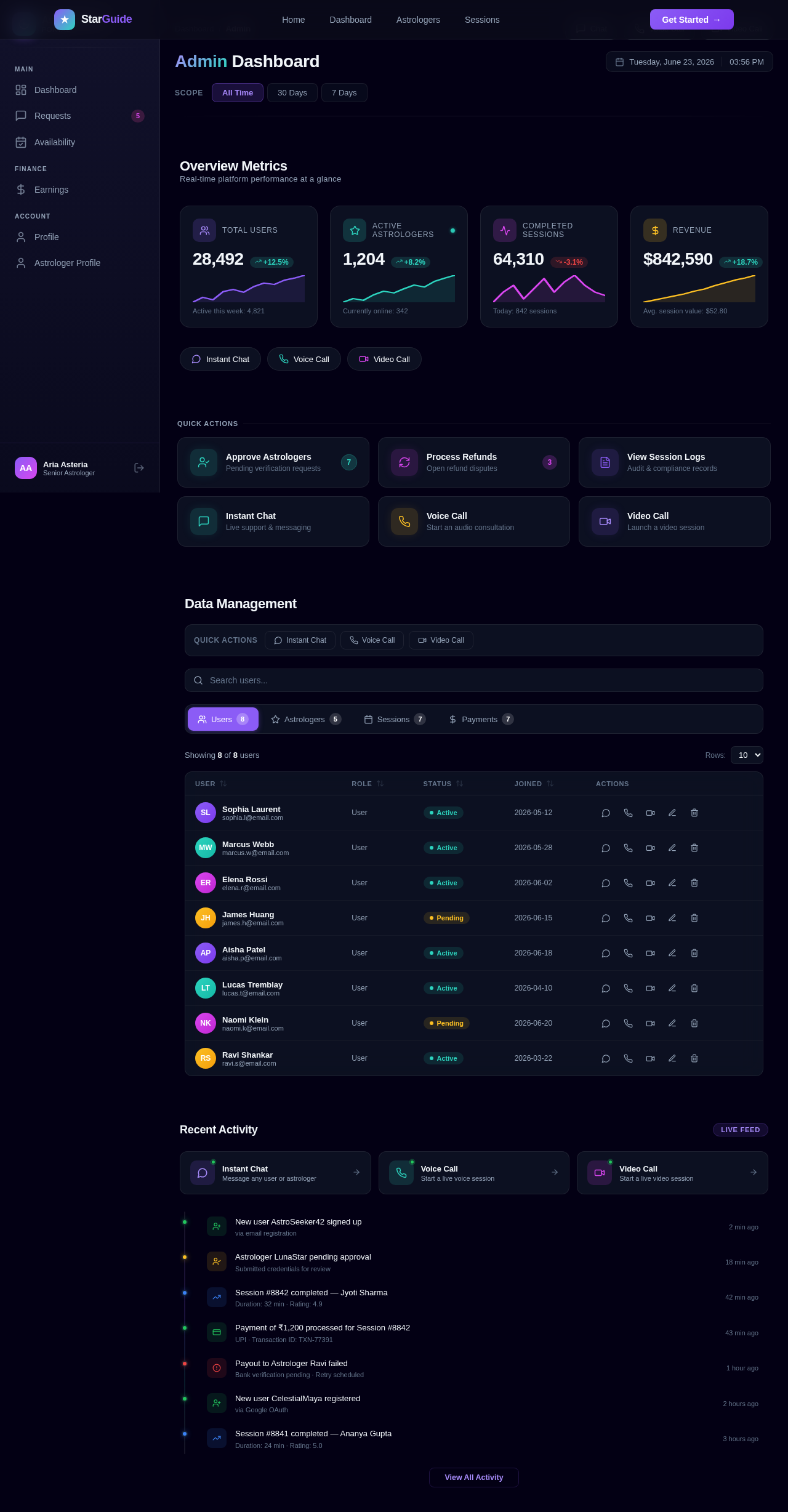Click the search magnifier icon in users search

[198, 680]
